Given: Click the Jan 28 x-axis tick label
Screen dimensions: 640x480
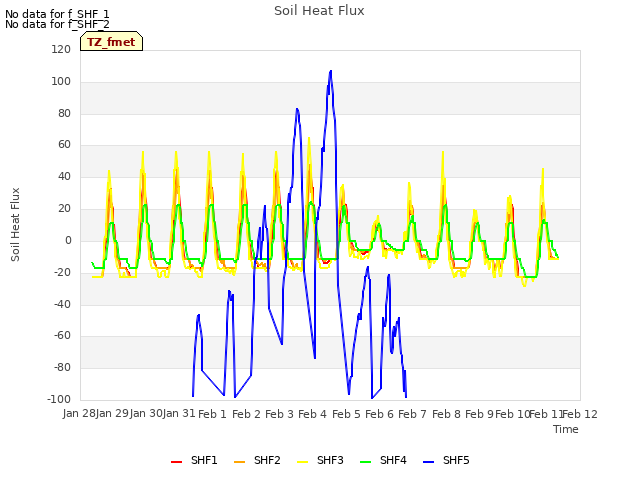Looking at the screenshot, I should pyautogui.click(x=79, y=414).
